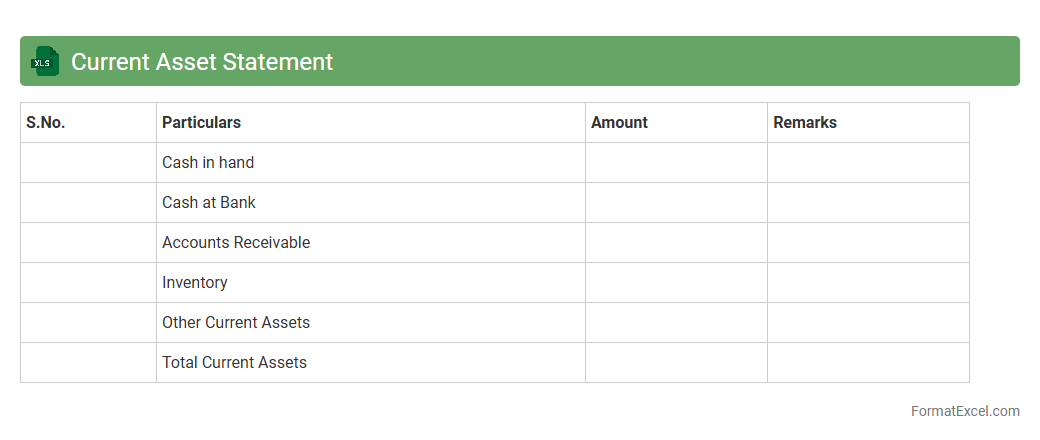Click Amount cell for Cash at Bank
1040x440 pixels.
point(676,202)
